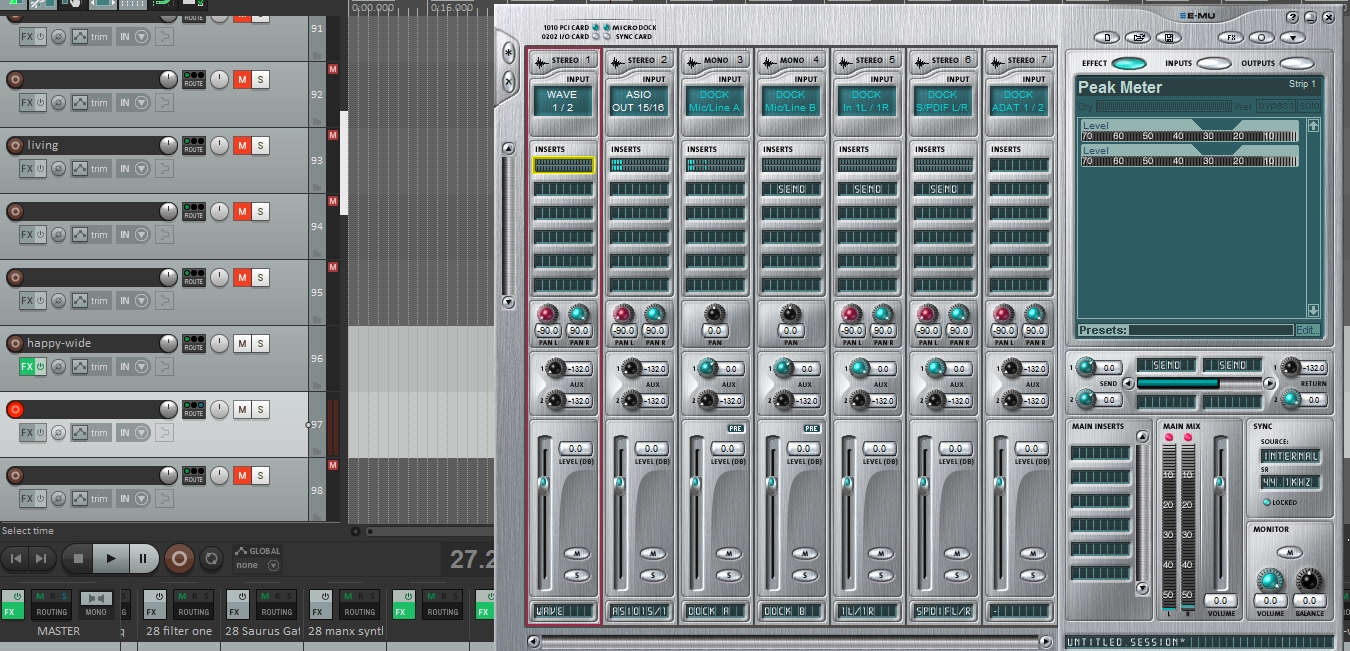Mute strip 2 ASIO in E-MU mixer
Screen dimensions: 1350x651
tap(653, 553)
